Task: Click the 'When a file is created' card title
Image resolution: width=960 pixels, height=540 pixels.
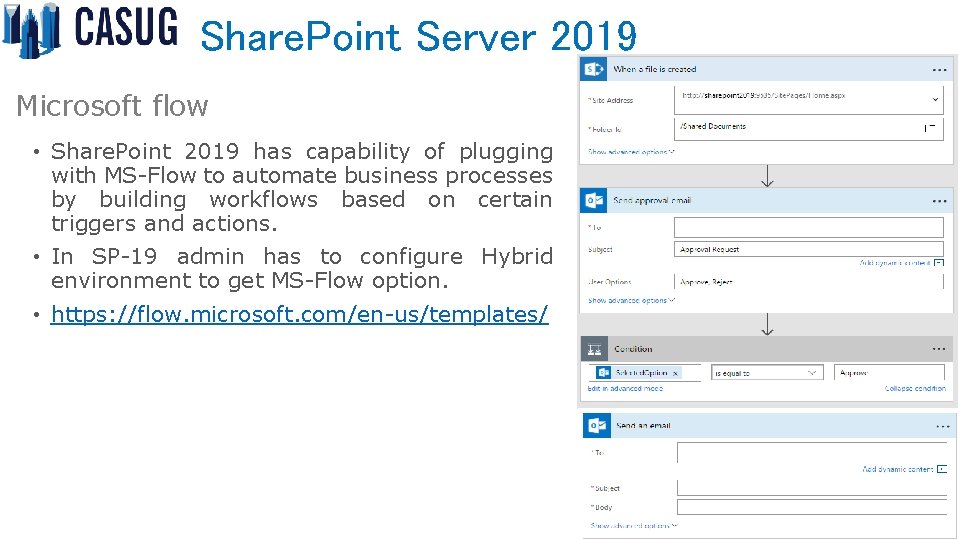Action: pos(654,69)
